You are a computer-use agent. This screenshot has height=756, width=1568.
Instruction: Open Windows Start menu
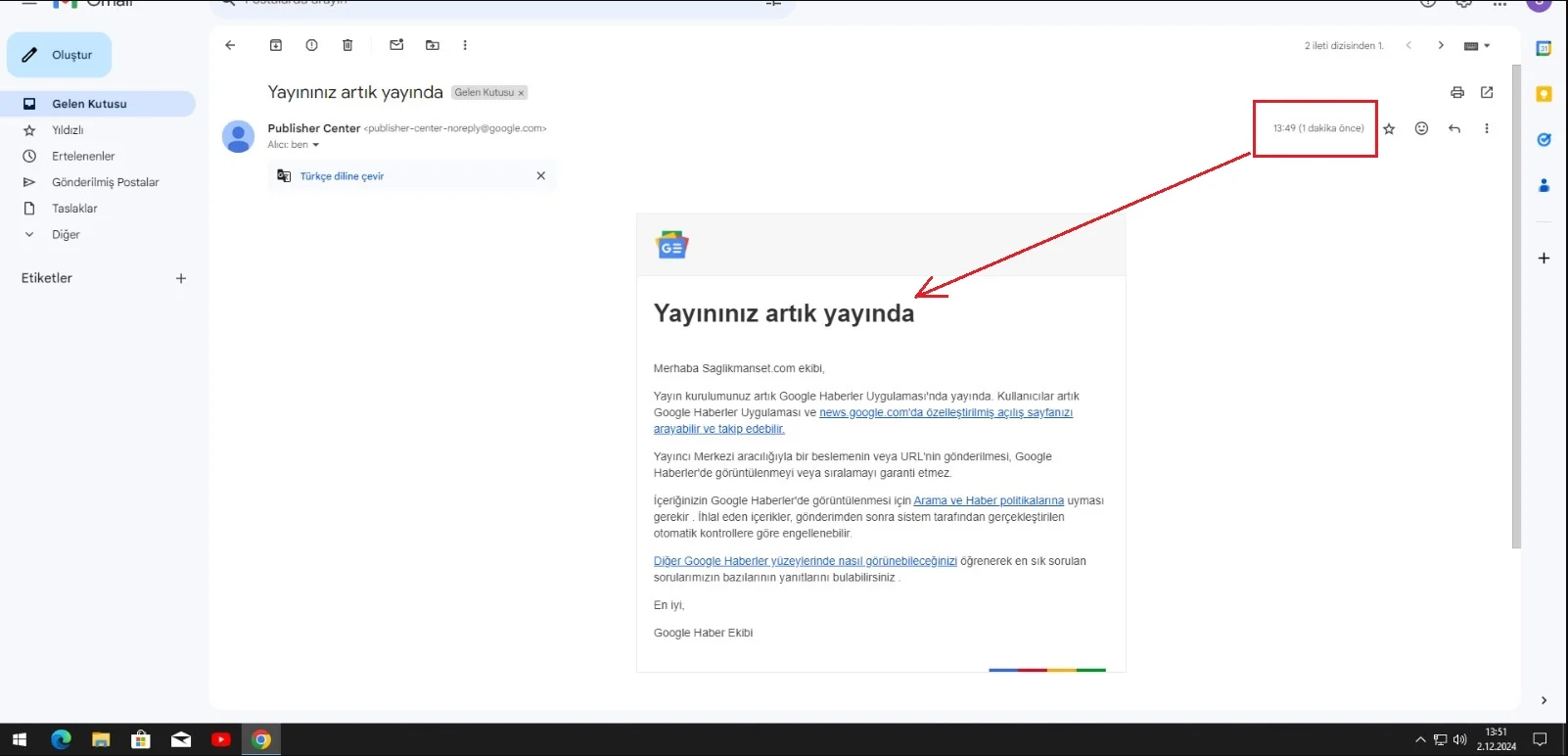[x=20, y=739]
